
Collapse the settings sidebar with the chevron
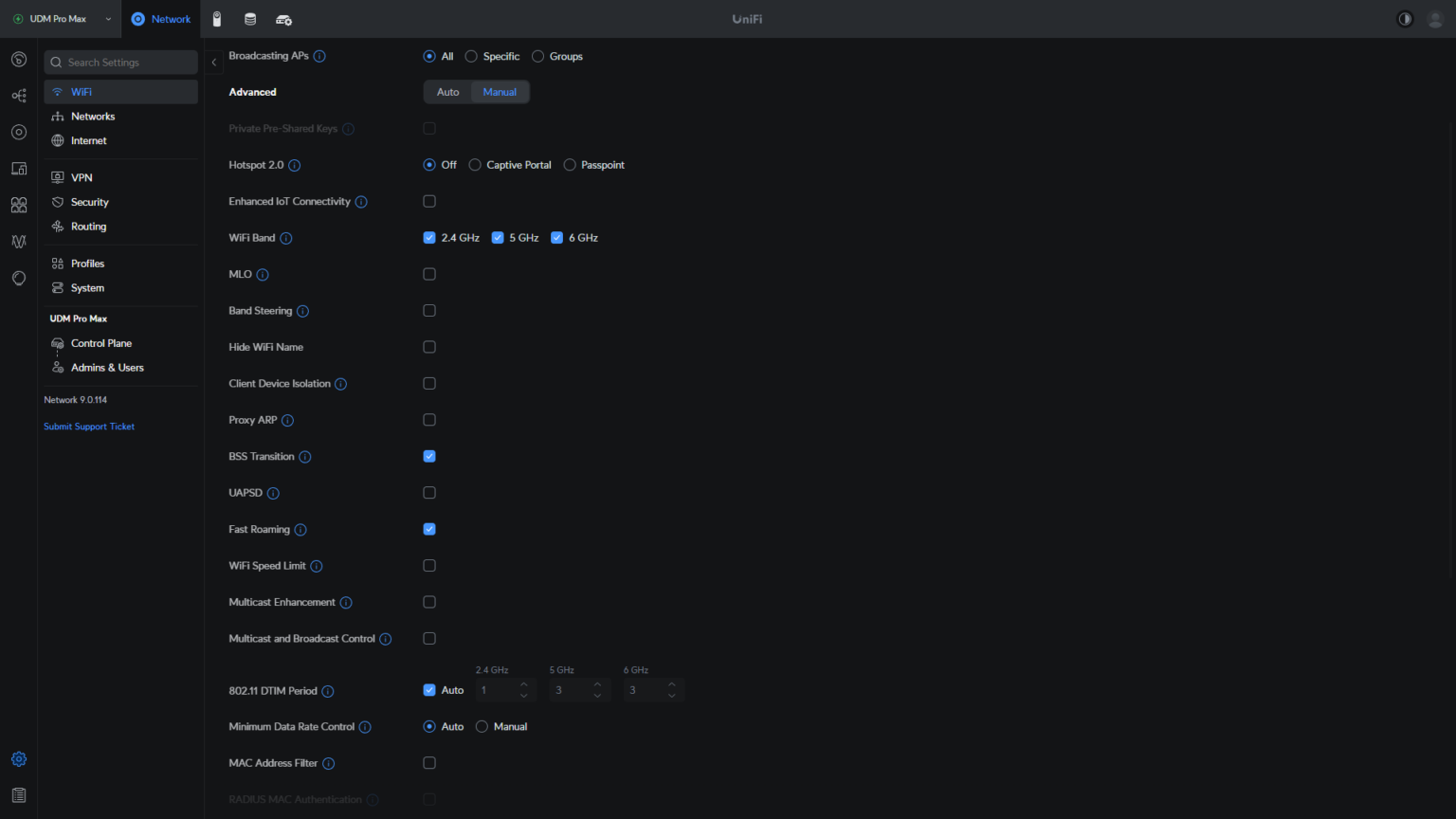pos(214,63)
